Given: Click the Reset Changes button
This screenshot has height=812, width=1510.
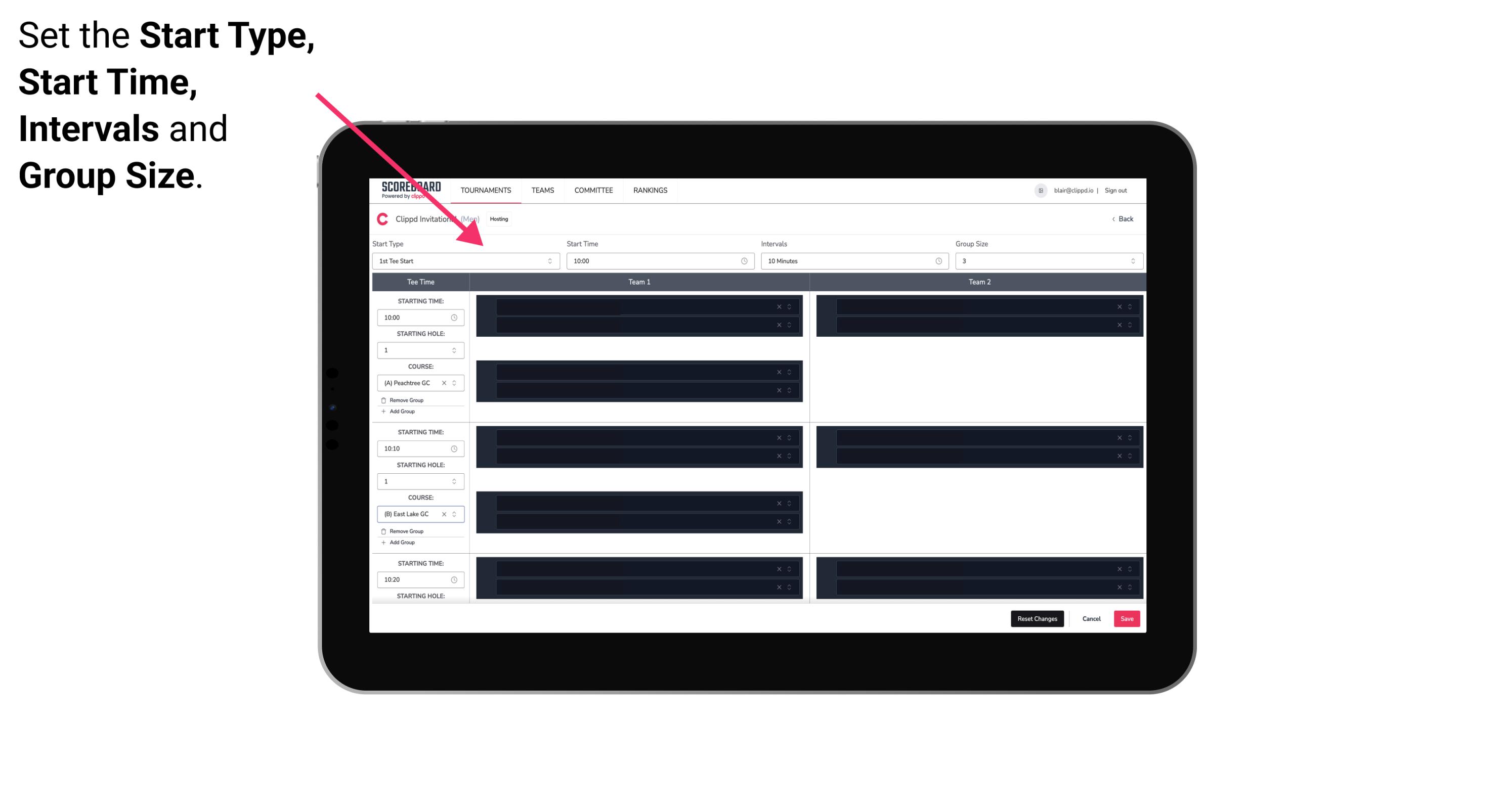Looking at the screenshot, I should click(x=1038, y=618).
